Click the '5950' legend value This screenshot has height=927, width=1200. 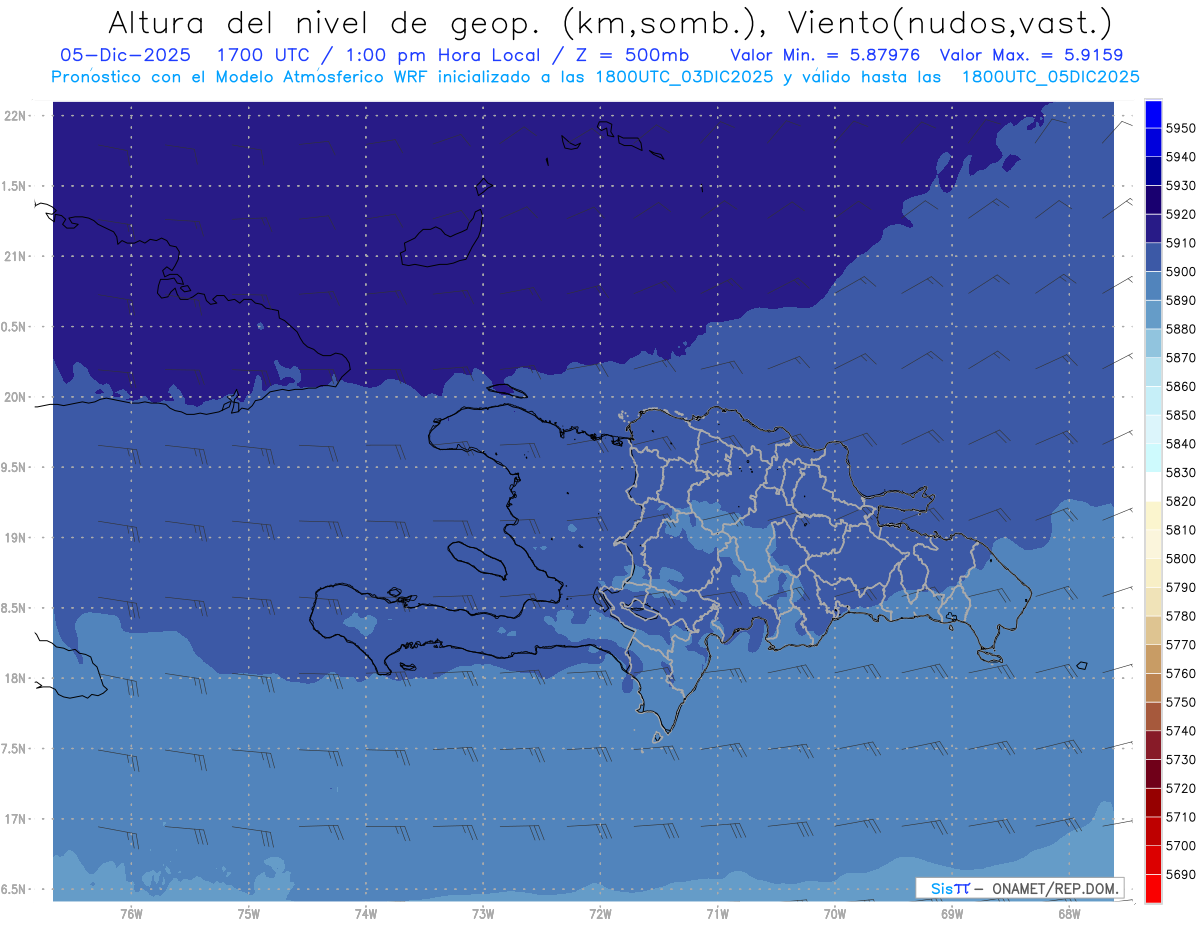1181,128
